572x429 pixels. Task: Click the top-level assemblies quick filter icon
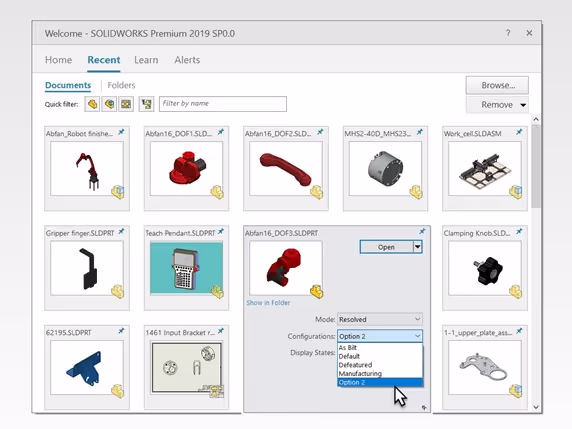tap(146, 104)
